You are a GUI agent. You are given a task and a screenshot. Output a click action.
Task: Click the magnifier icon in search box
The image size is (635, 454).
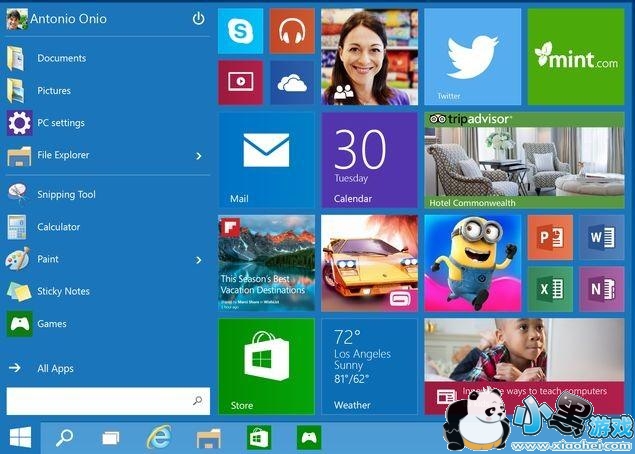[x=198, y=401]
